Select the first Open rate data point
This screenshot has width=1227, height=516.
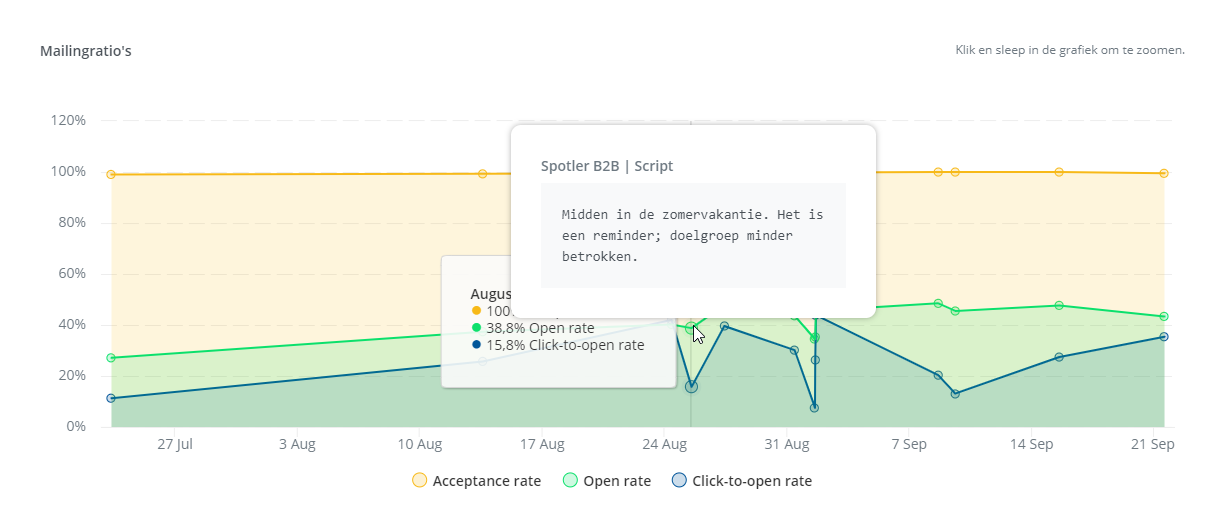point(111,358)
